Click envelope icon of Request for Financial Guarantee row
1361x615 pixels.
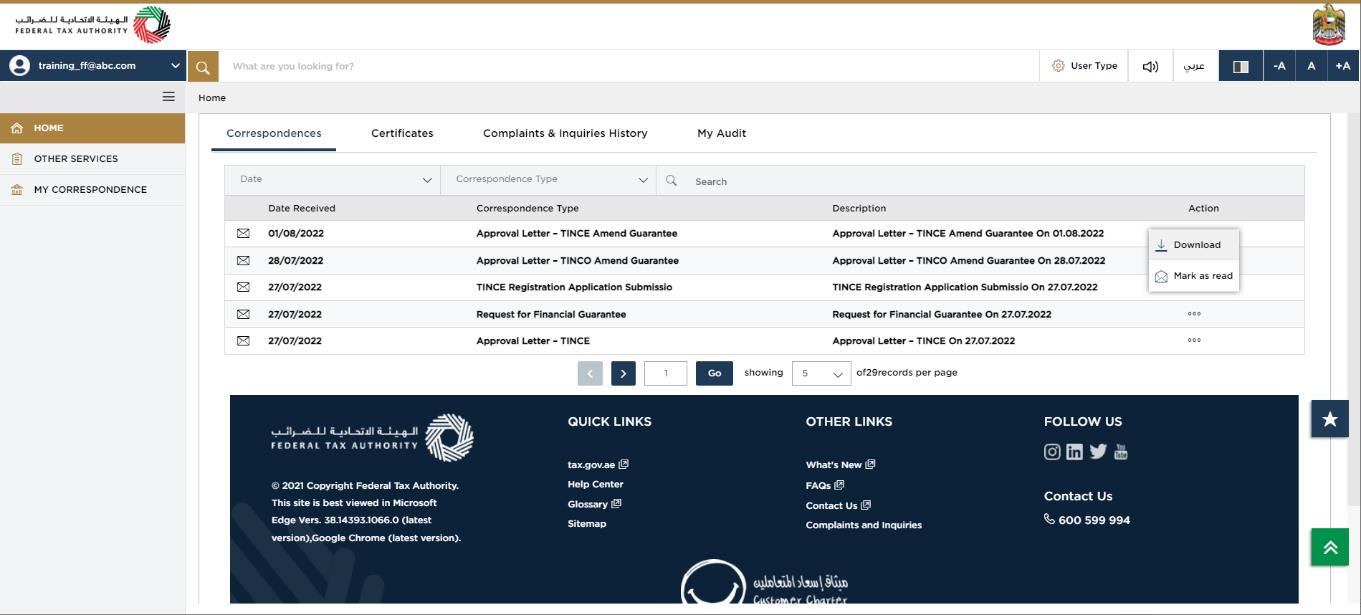(x=243, y=314)
